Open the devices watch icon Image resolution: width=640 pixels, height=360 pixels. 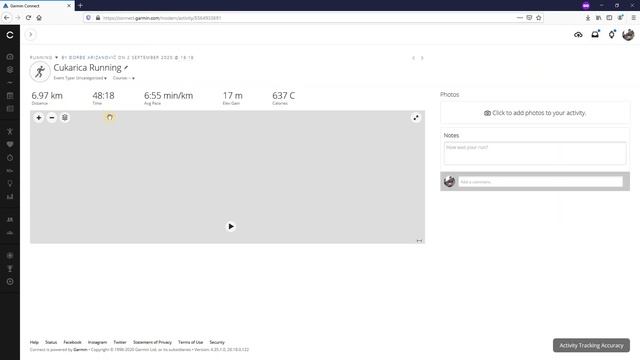coord(611,35)
